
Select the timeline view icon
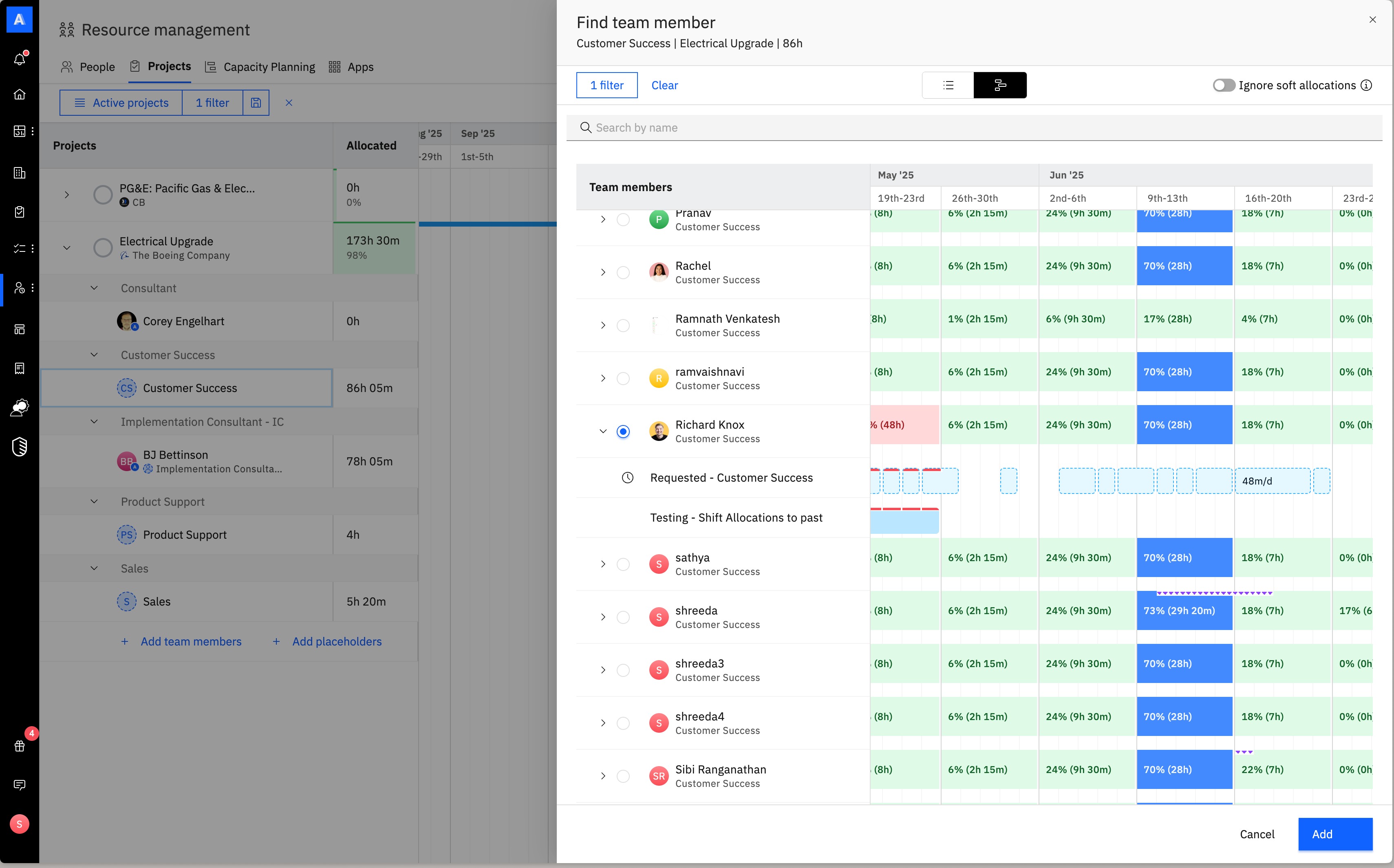999,85
